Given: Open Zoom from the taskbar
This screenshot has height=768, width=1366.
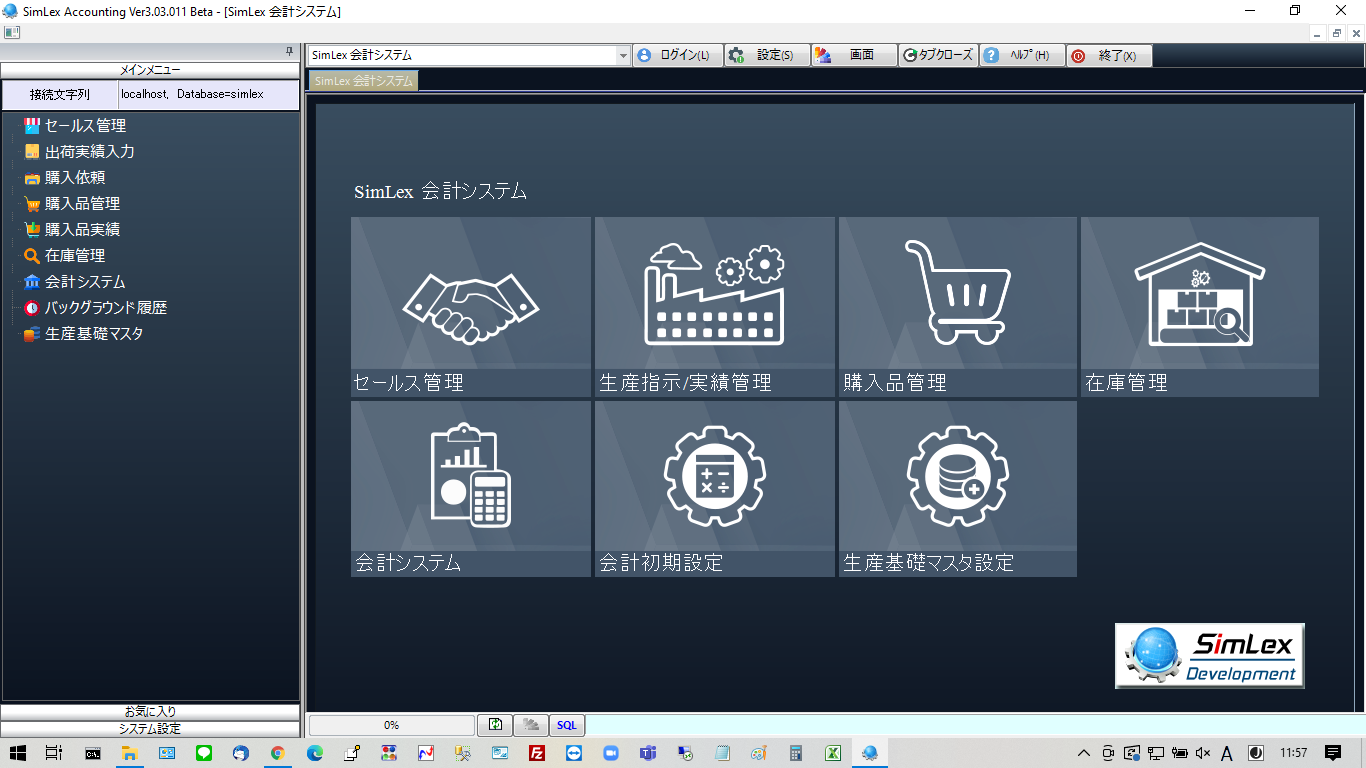Looking at the screenshot, I should tap(611, 753).
